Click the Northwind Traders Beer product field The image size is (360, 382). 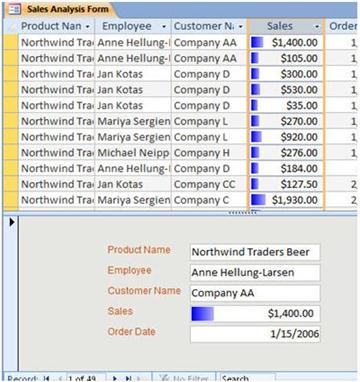[x=255, y=252]
